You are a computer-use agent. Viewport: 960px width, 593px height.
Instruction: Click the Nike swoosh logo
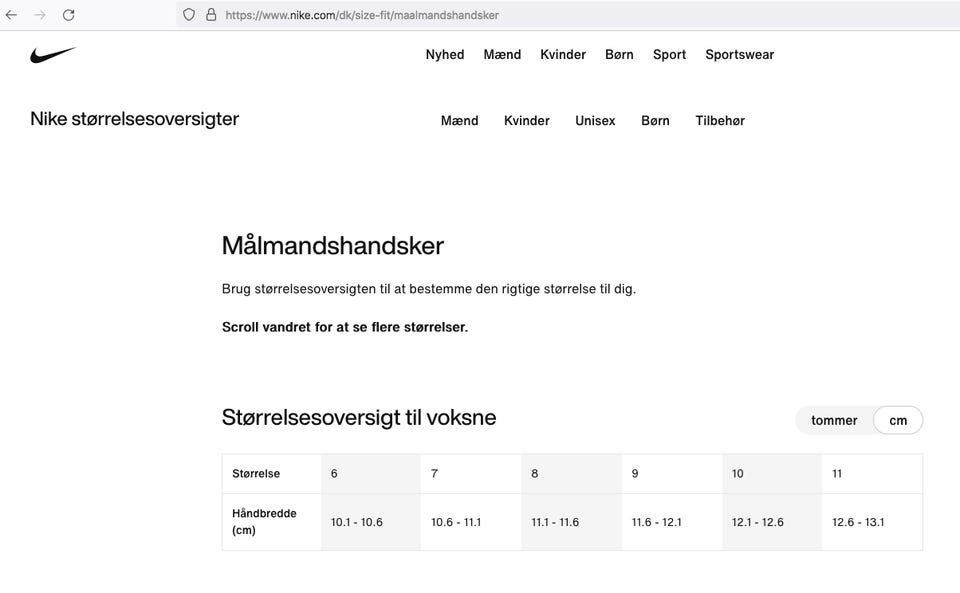pyautogui.click(x=53, y=55)
